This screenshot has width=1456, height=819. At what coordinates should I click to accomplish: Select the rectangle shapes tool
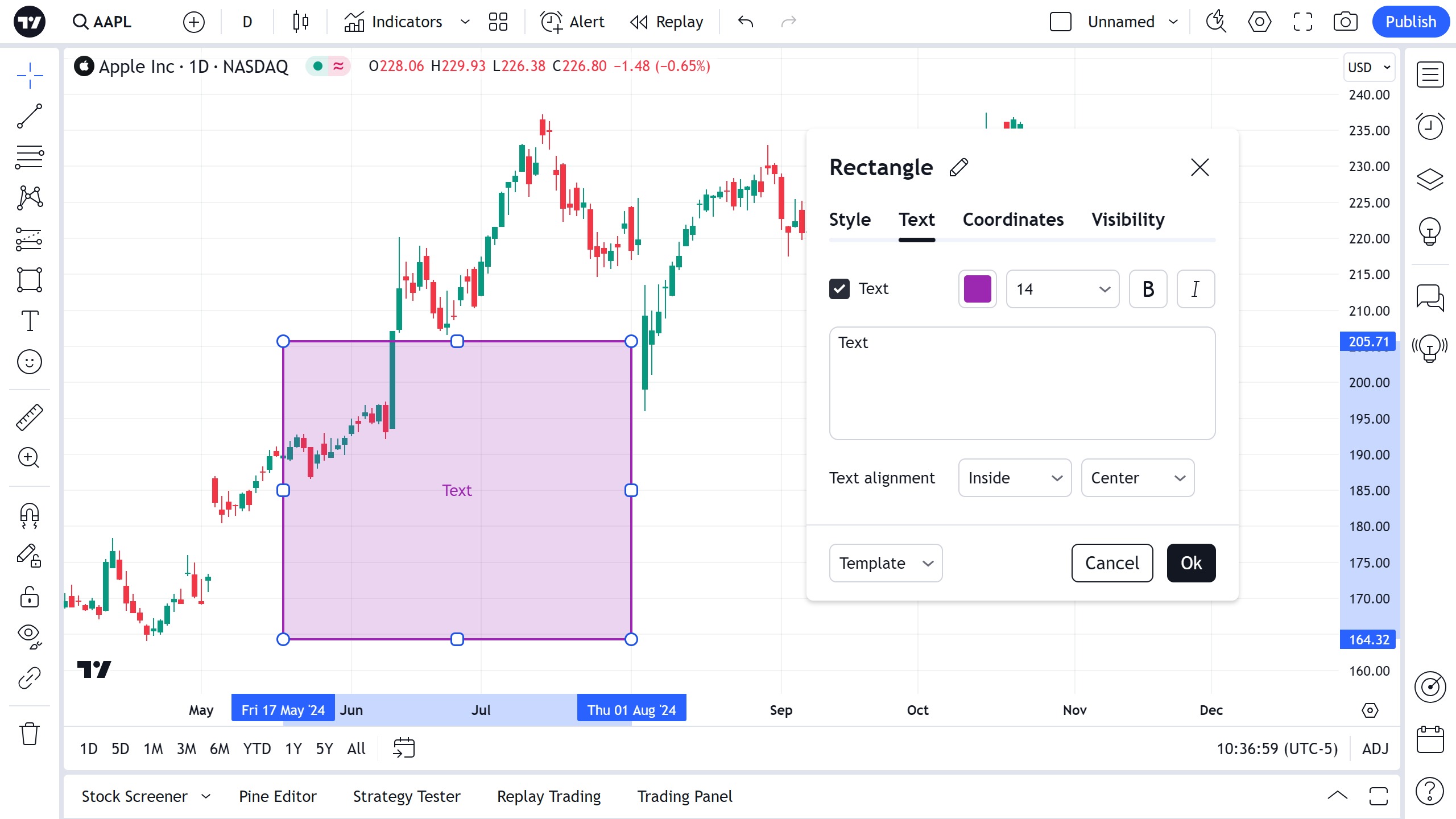[30, 280]
